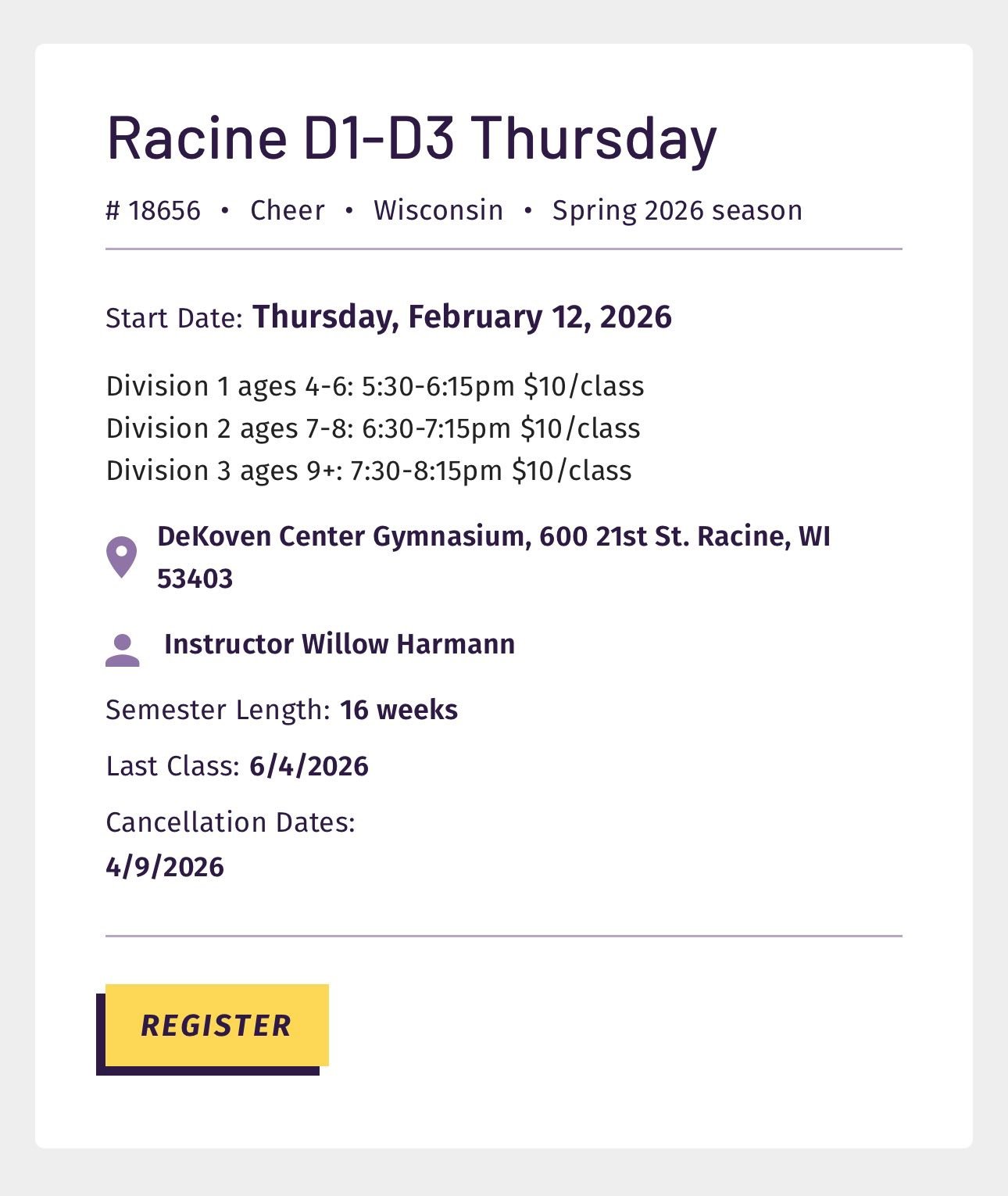The height and width of the screenshot is (1196, 1008).
Task: Click Division 2 ages 7-8 line
Action: coord(374,428)
